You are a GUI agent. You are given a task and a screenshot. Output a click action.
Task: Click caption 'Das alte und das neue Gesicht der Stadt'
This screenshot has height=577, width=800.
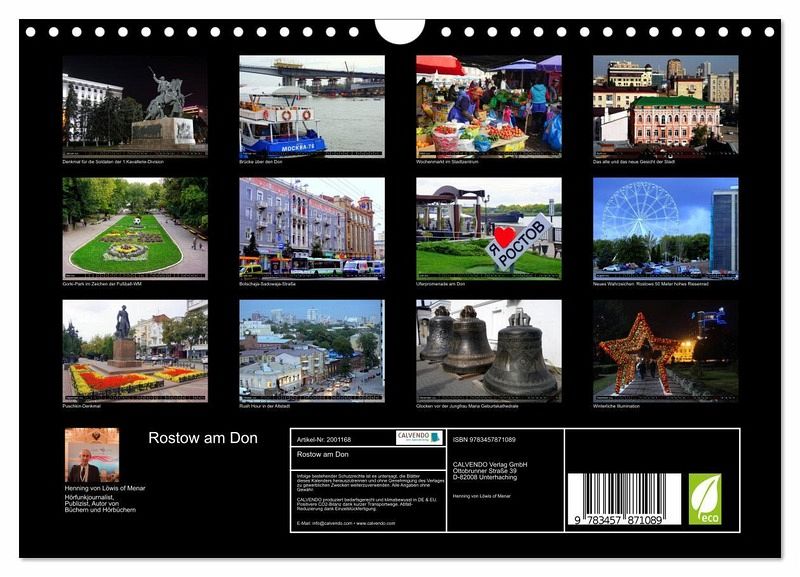point(634,162)
